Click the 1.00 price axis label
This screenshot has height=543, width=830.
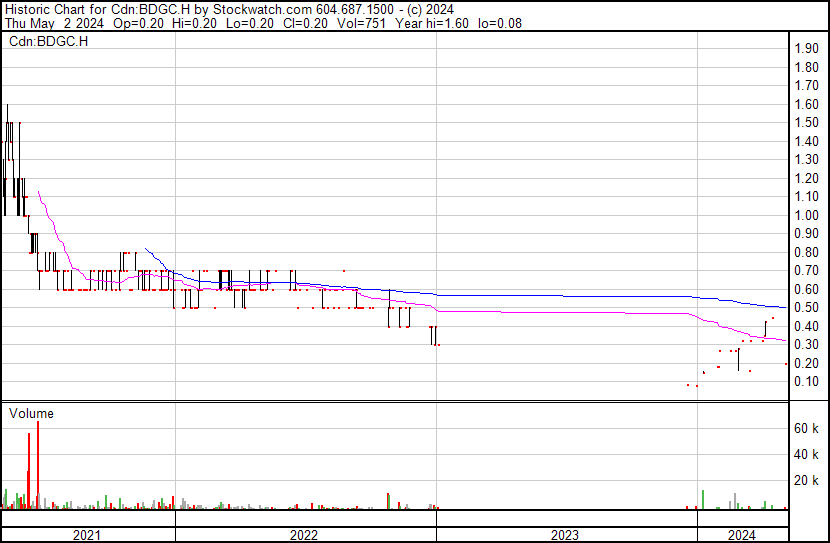click(x=805, y=216)
